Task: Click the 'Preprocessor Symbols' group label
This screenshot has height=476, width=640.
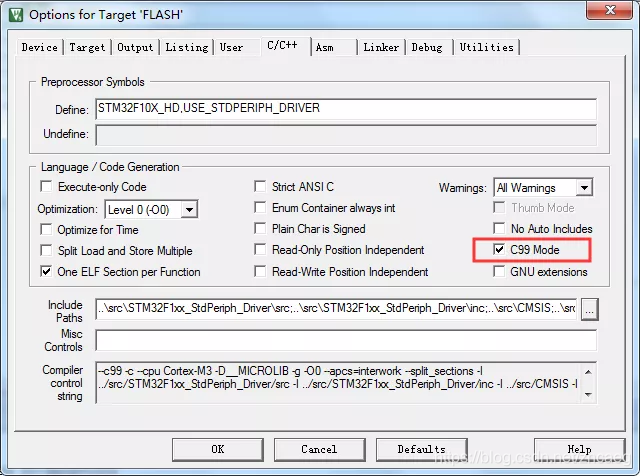Action: (93, 82)
